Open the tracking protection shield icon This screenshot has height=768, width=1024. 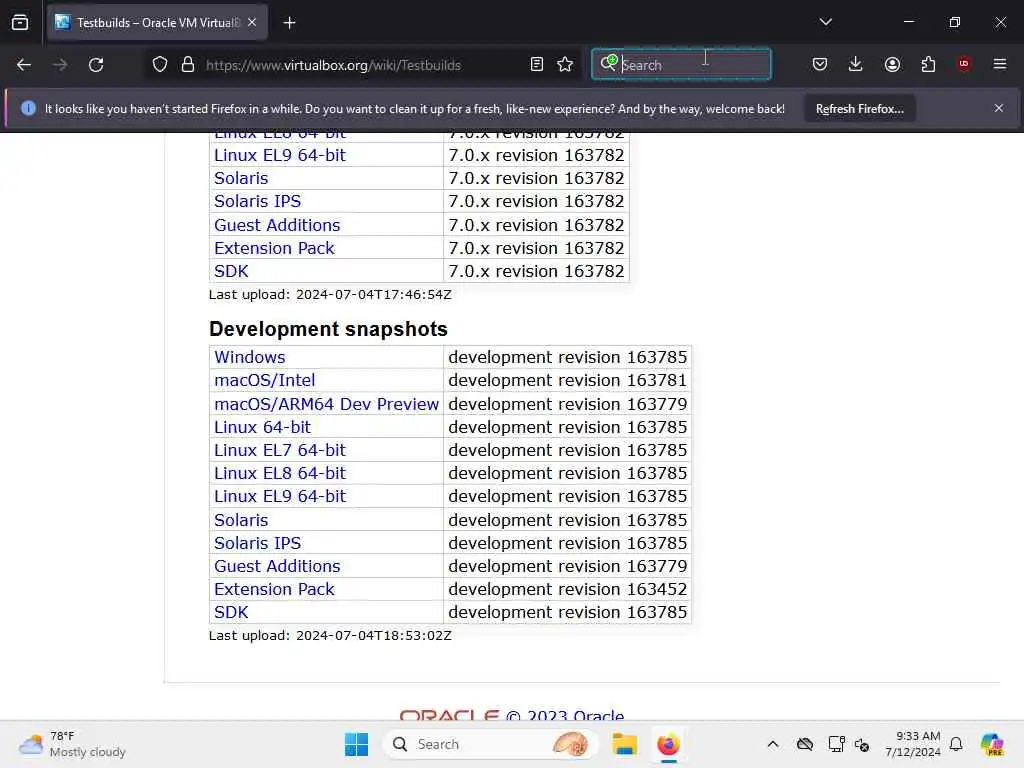(160, 65)
